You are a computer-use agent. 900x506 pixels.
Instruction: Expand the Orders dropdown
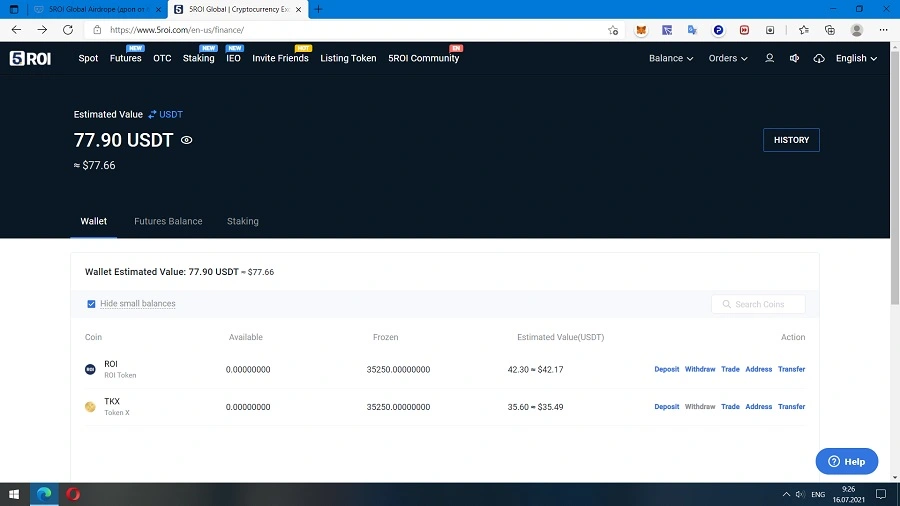pos(728,58)
